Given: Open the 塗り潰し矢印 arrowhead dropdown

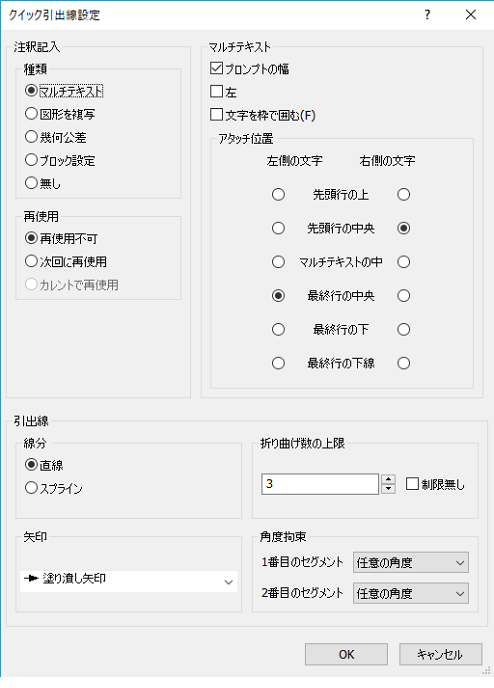Looking at the screenshot, I should [129, 581].
